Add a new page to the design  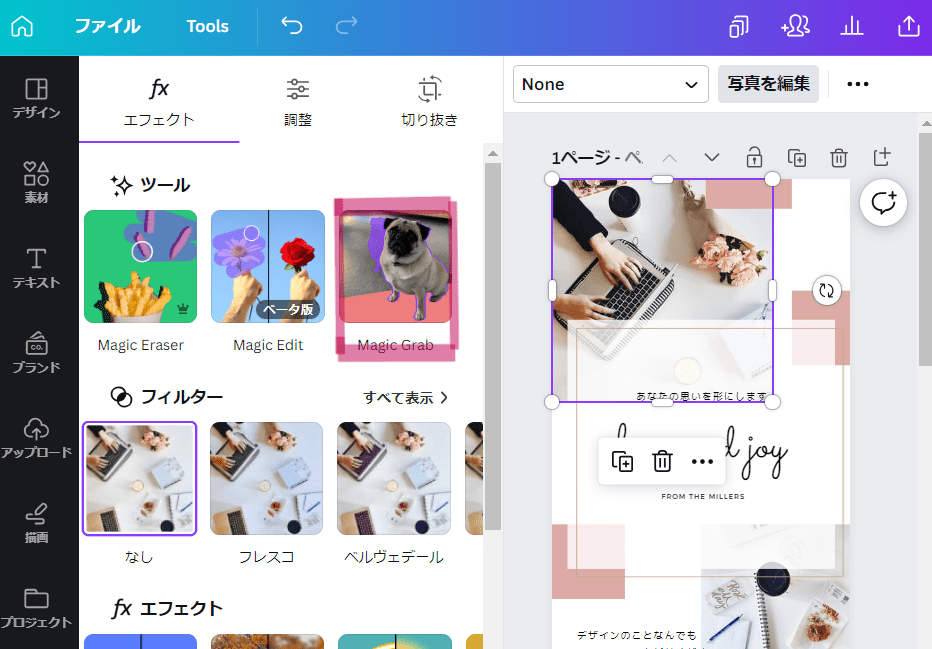tap(880, 157)
